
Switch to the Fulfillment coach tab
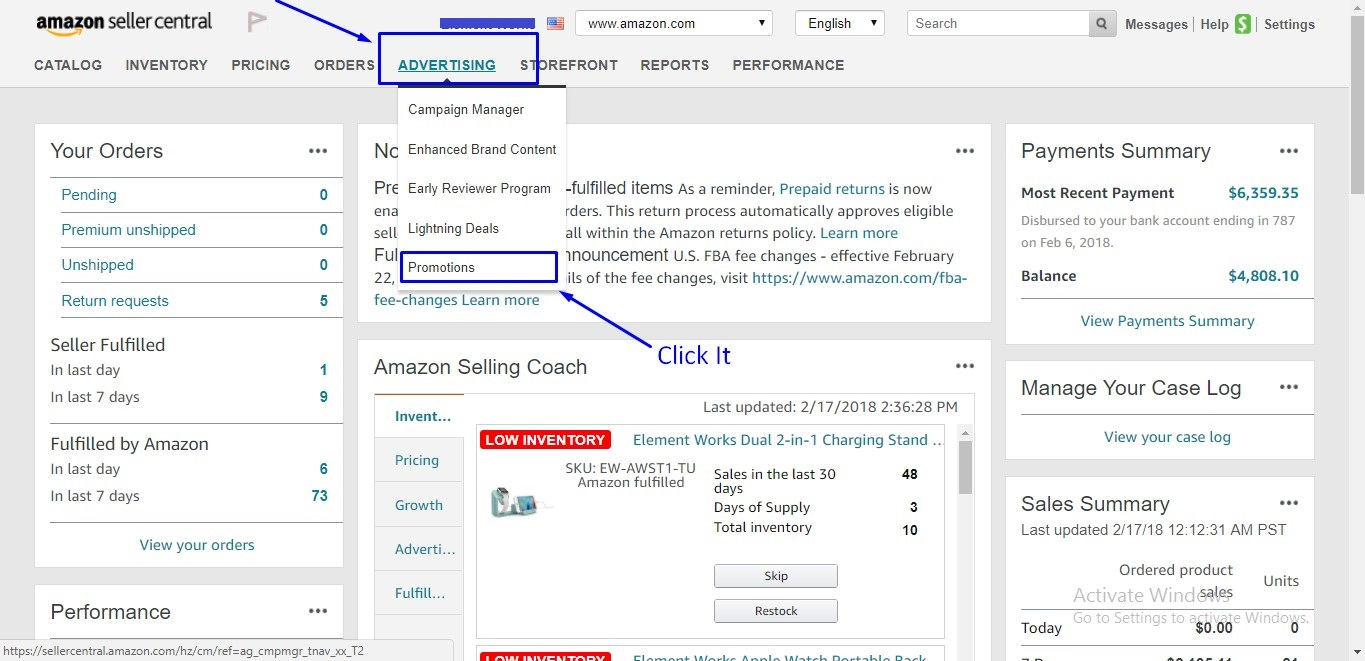pyautogui.click(x=419, y=593)
